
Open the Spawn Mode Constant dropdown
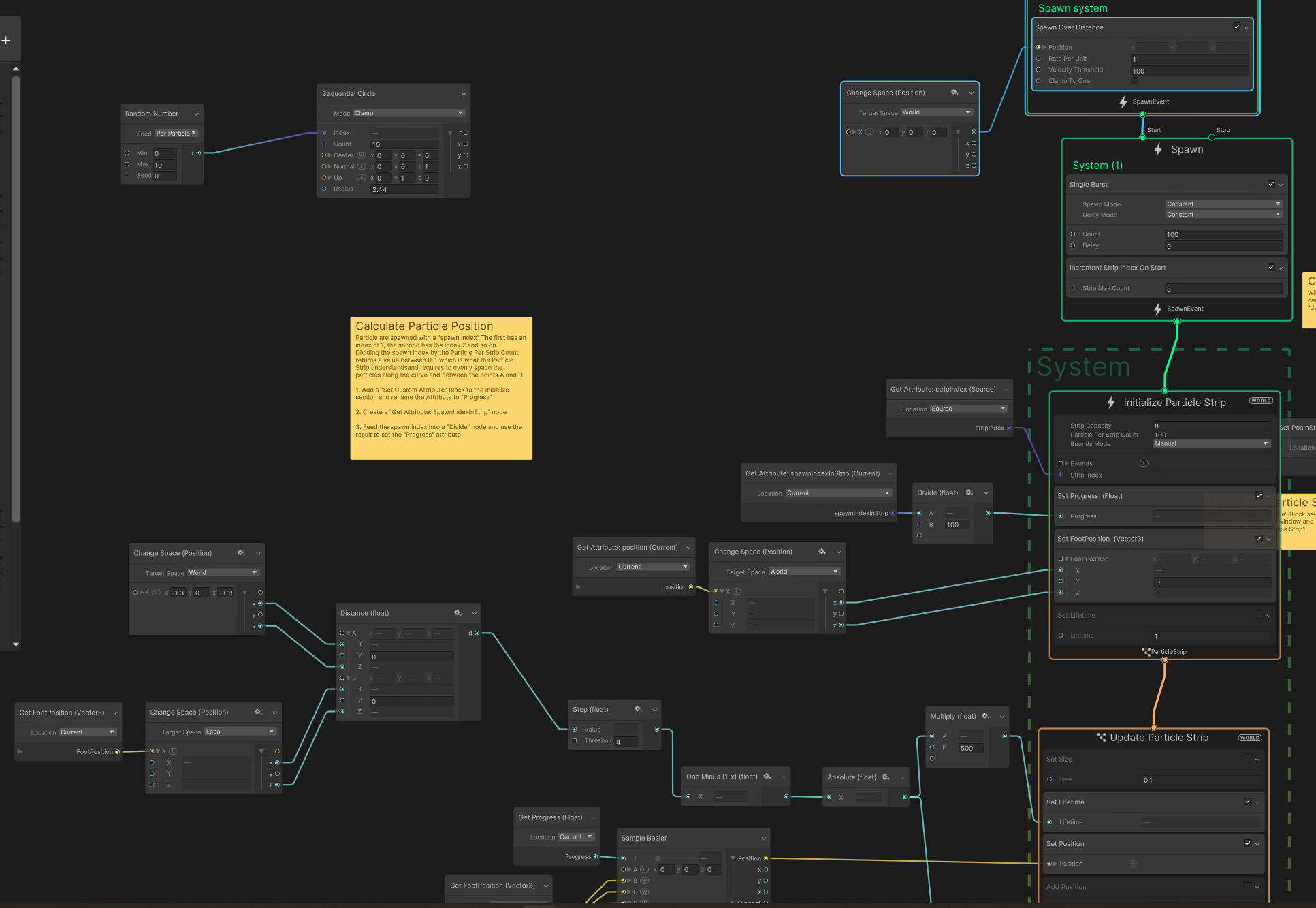tap(1223, 204)
